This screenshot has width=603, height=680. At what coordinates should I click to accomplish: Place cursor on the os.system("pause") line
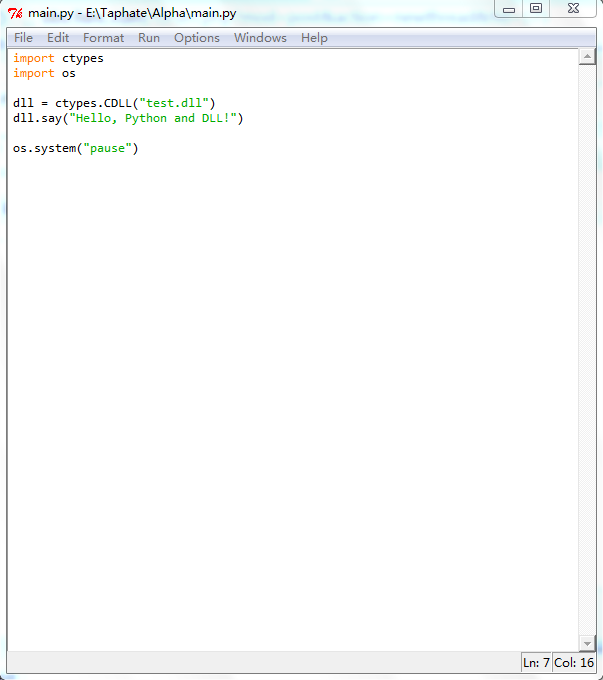75,148
